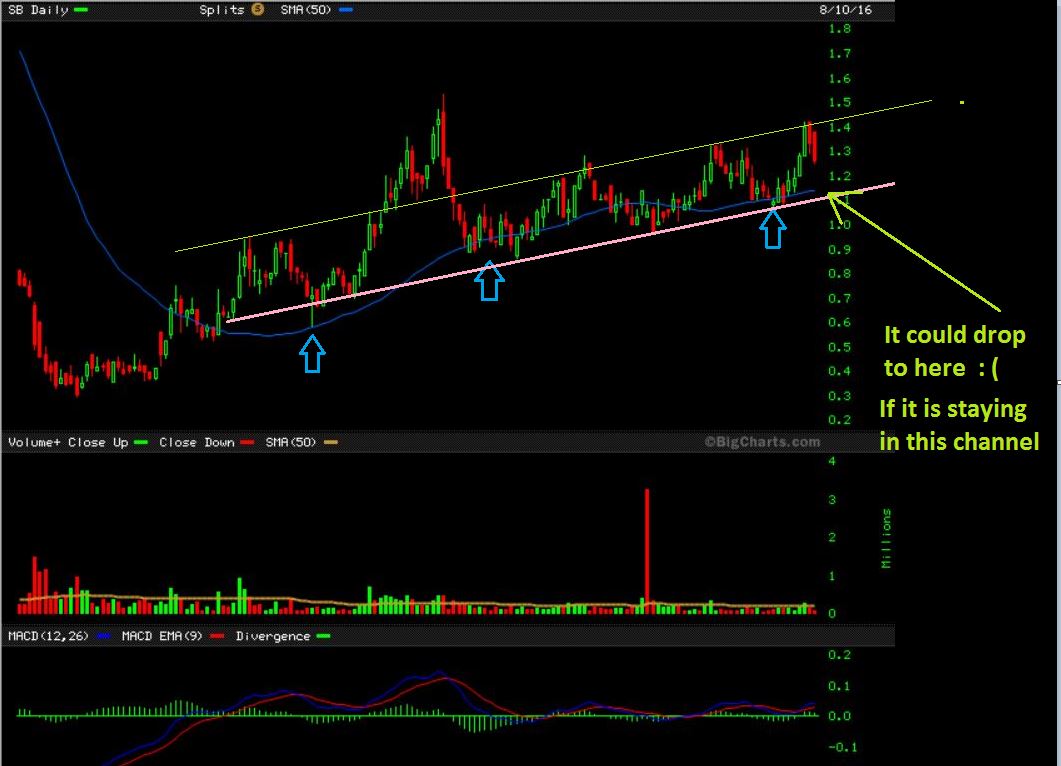
Task: Click the rightmost blue up arrow
Action: pyautogui.click(x=772, y=229)
